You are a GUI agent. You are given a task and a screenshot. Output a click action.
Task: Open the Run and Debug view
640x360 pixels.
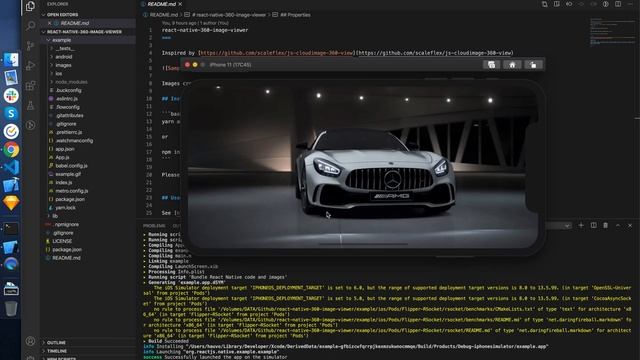30,66
